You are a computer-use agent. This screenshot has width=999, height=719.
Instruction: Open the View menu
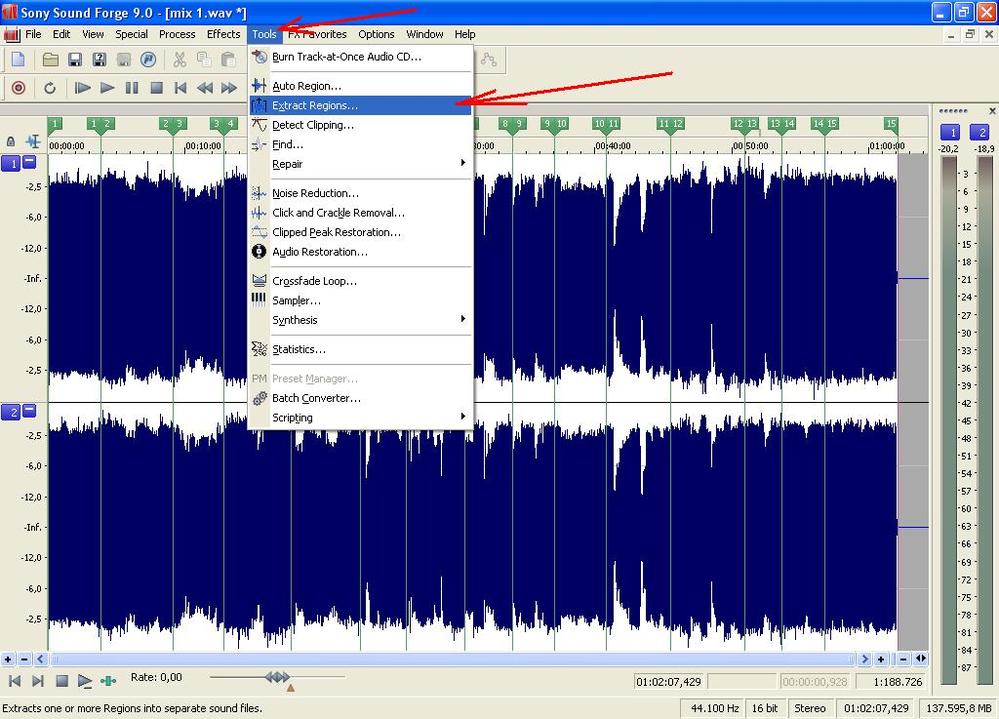(x=93, y=34)
